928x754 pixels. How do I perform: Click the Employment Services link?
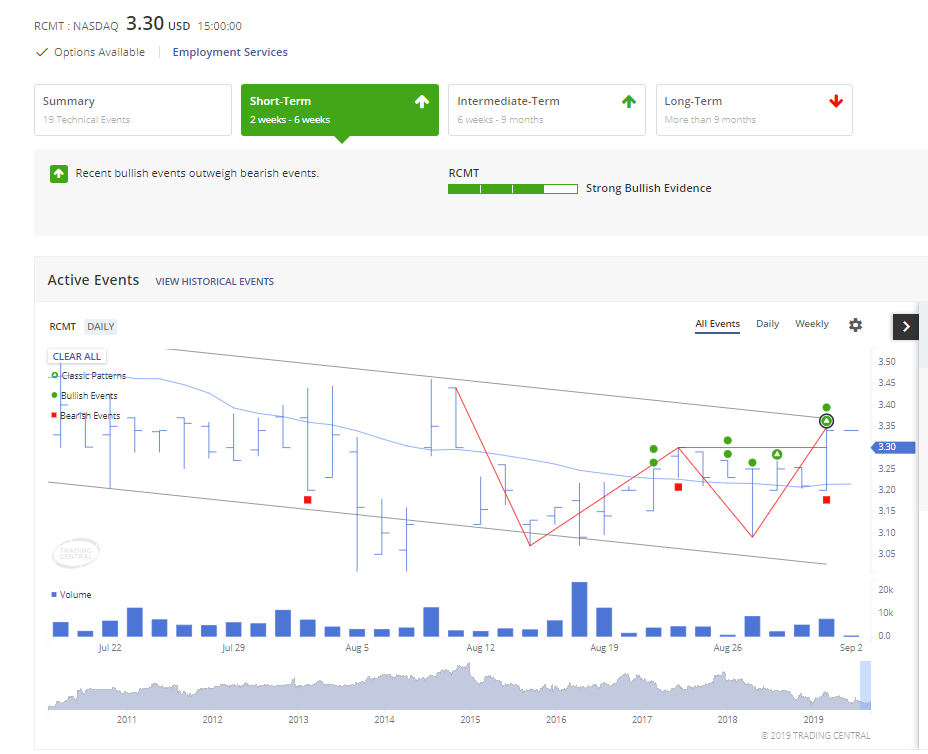pos(230,52)
